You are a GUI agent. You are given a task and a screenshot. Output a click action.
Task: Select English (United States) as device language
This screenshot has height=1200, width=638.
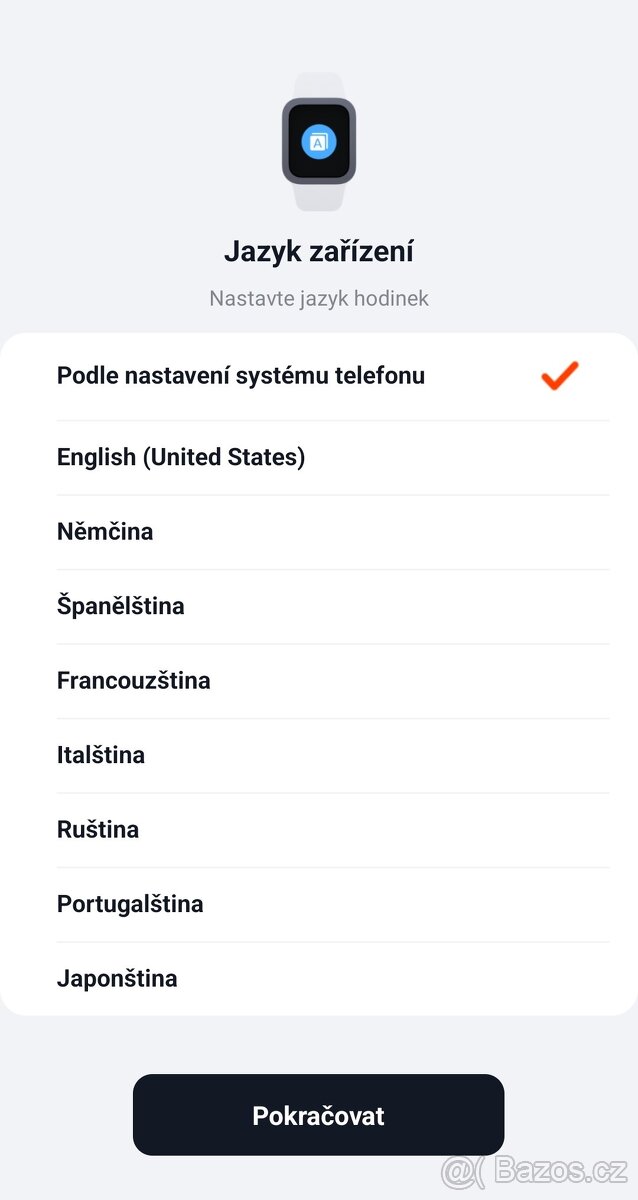point(181,457)
